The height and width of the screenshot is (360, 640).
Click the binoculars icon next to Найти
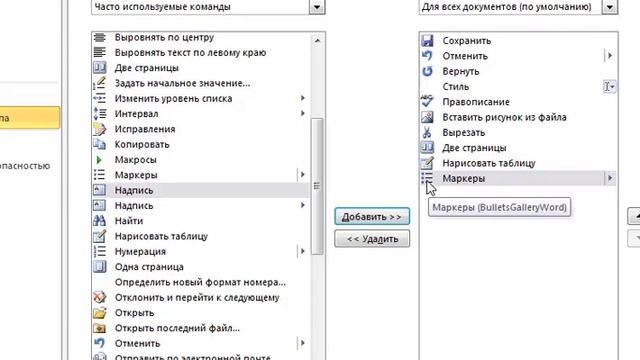(99, 221)
